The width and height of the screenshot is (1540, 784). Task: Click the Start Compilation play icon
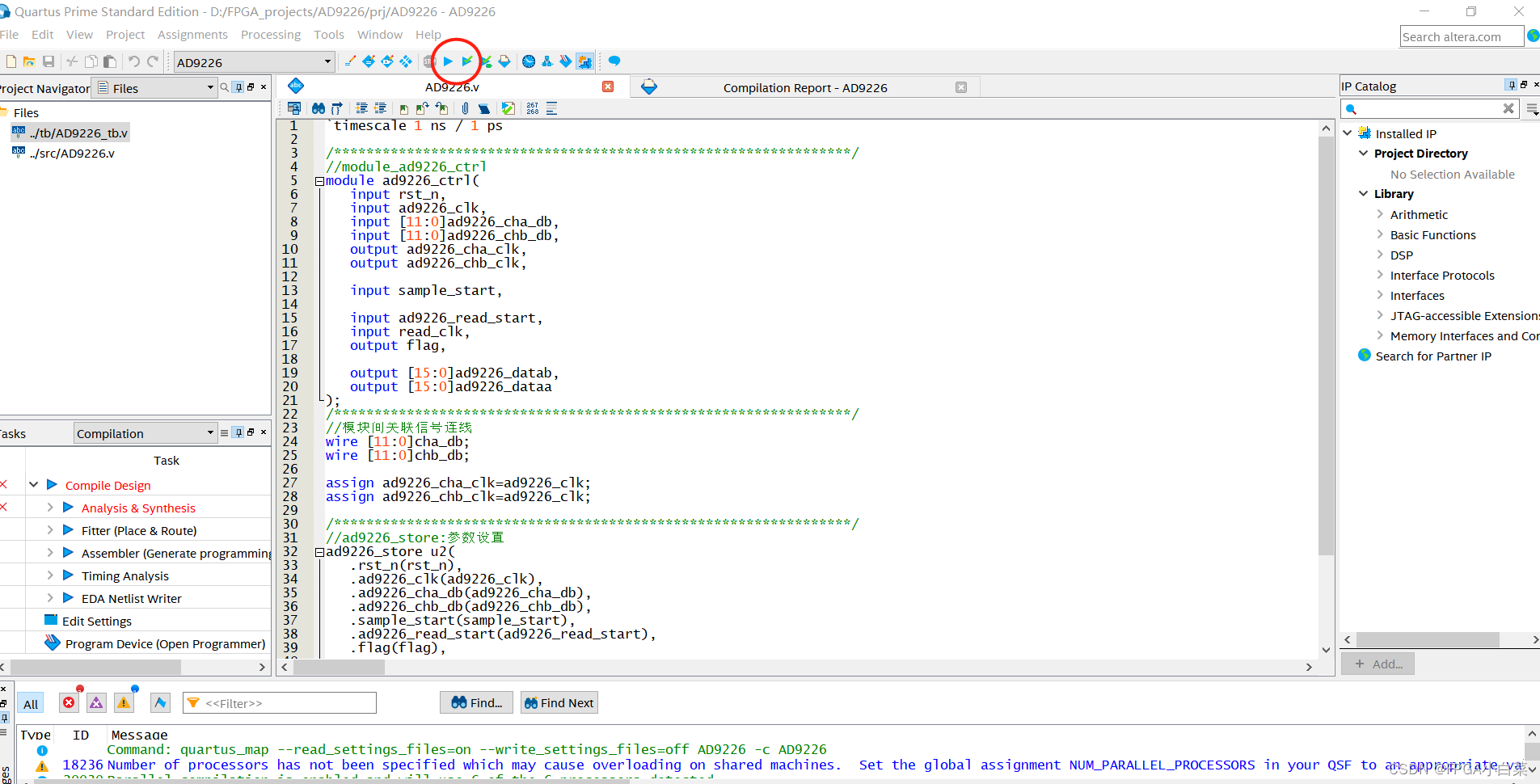click(x=448, y=61)
